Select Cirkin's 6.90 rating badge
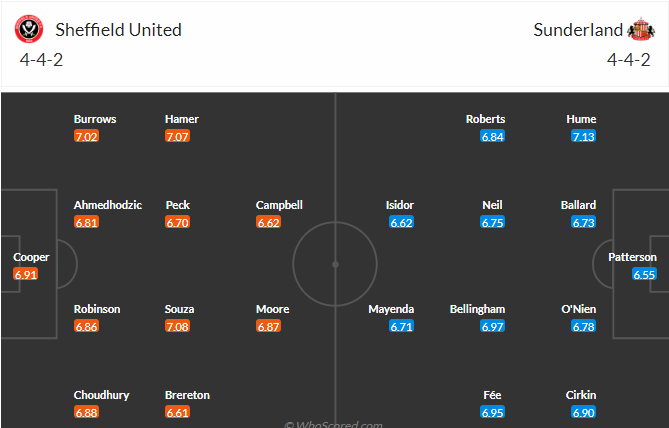 583,413
